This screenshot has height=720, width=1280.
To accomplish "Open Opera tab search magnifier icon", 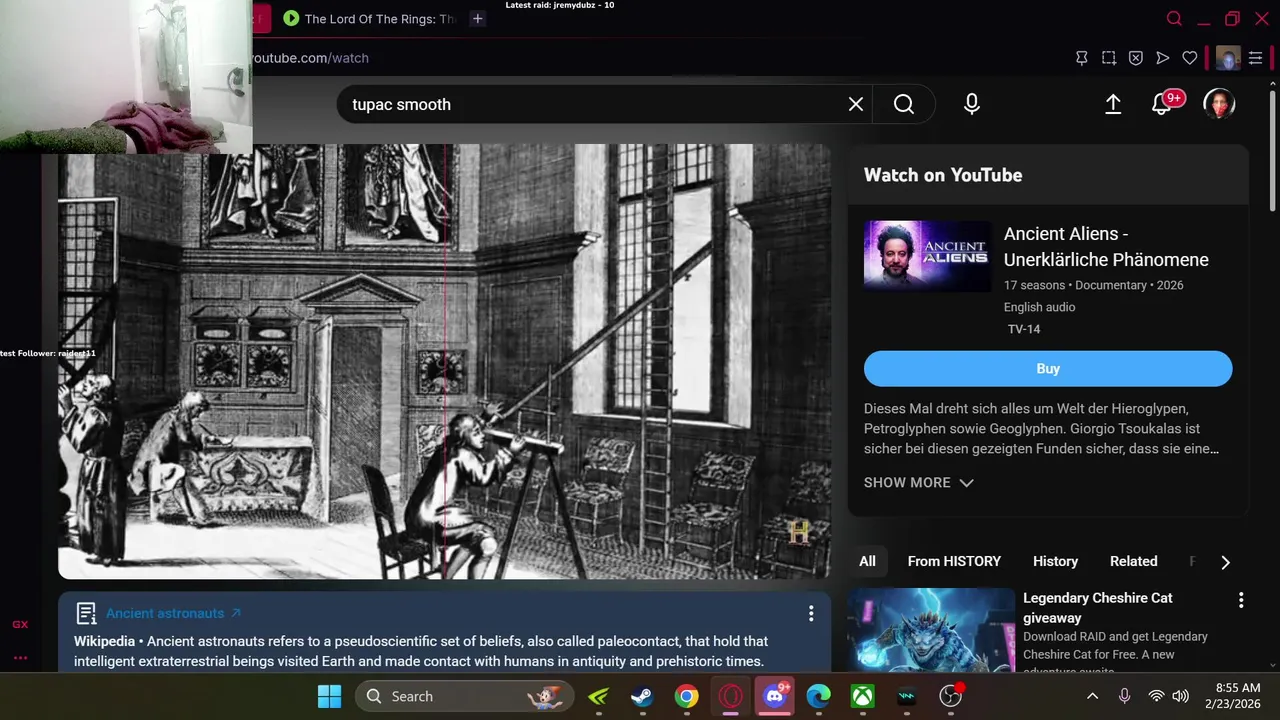I will (x=1175, y=18).
